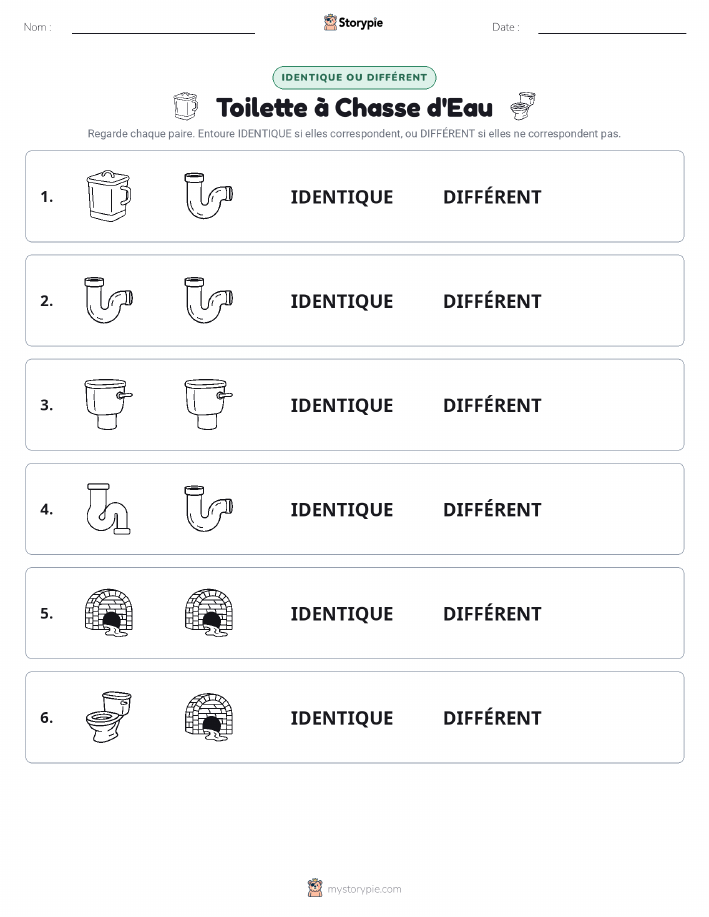Click the IDENTIQUE OU DIFFÉRENT green badge
This screenshot has height=917, width=709.
tap(354, 77)
